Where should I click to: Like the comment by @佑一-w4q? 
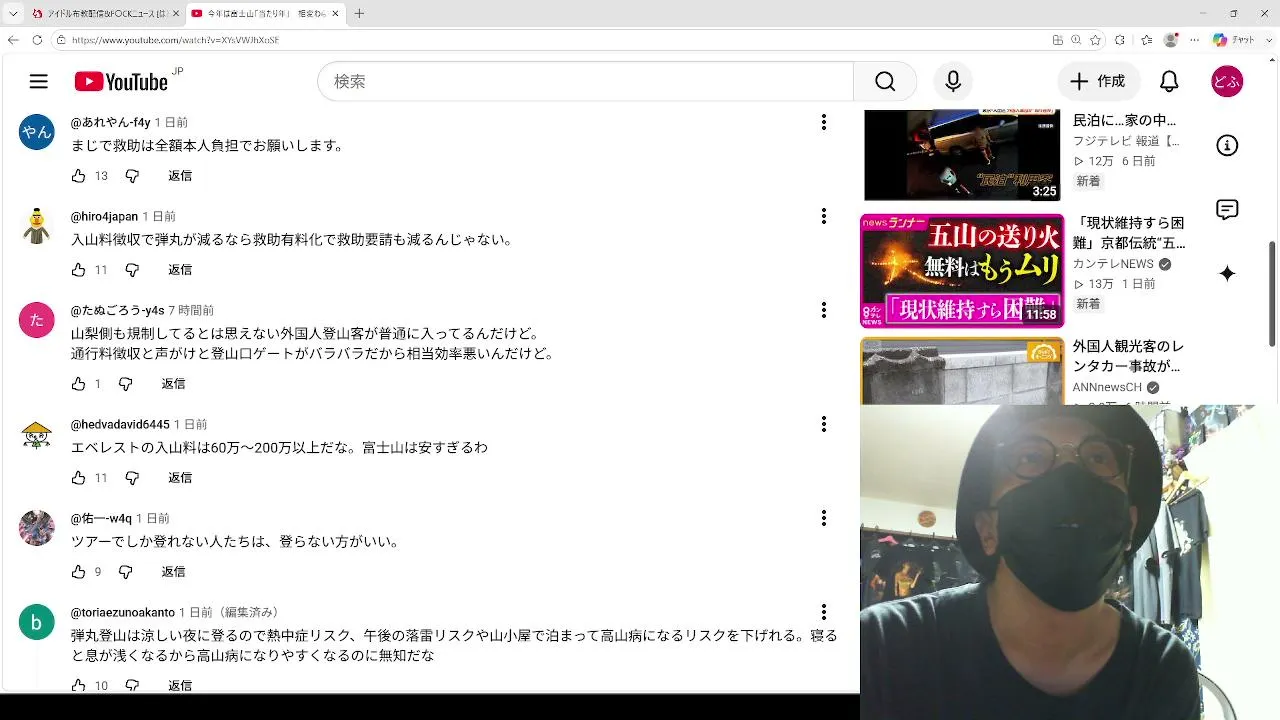[x=79, y=572]
